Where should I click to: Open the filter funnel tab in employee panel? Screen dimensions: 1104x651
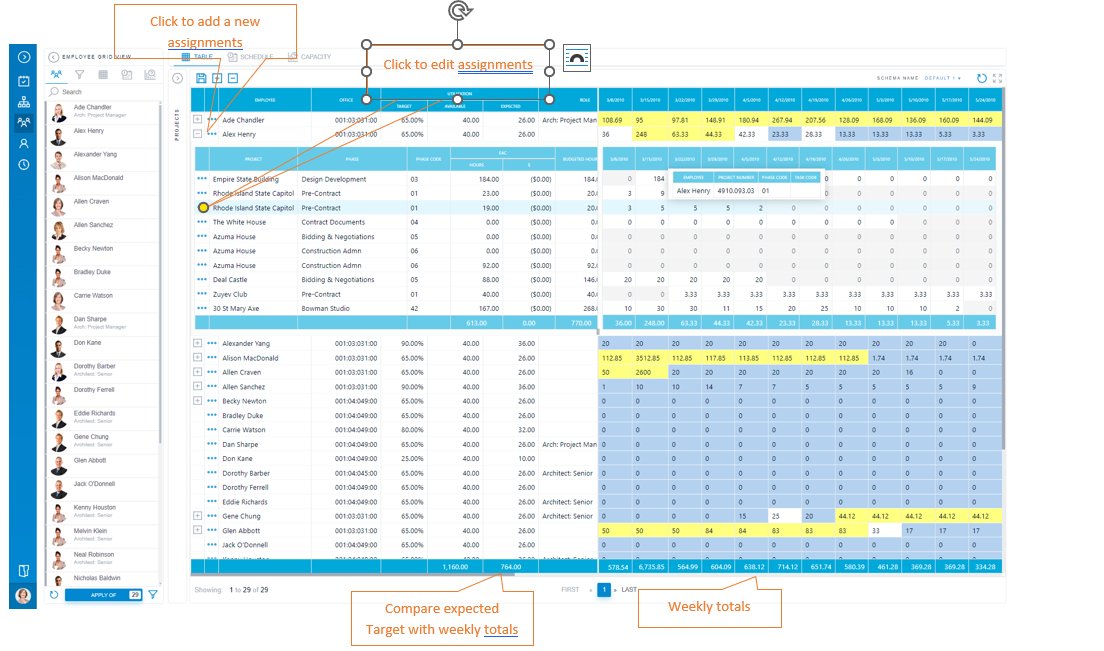click(78, 75)
